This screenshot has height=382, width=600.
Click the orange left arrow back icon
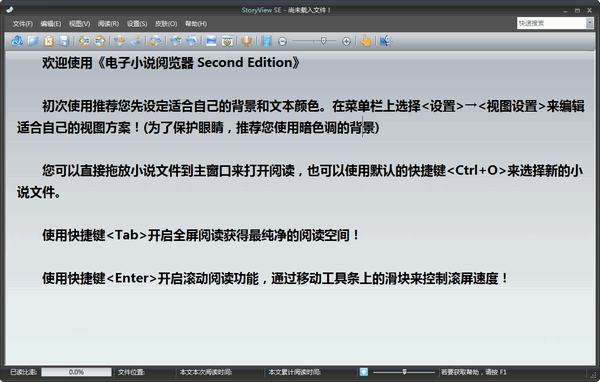[84, 41]
